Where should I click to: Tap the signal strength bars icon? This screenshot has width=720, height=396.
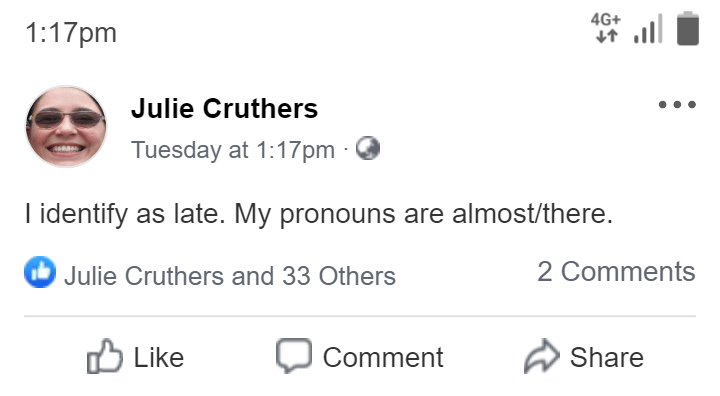point(648,28)
